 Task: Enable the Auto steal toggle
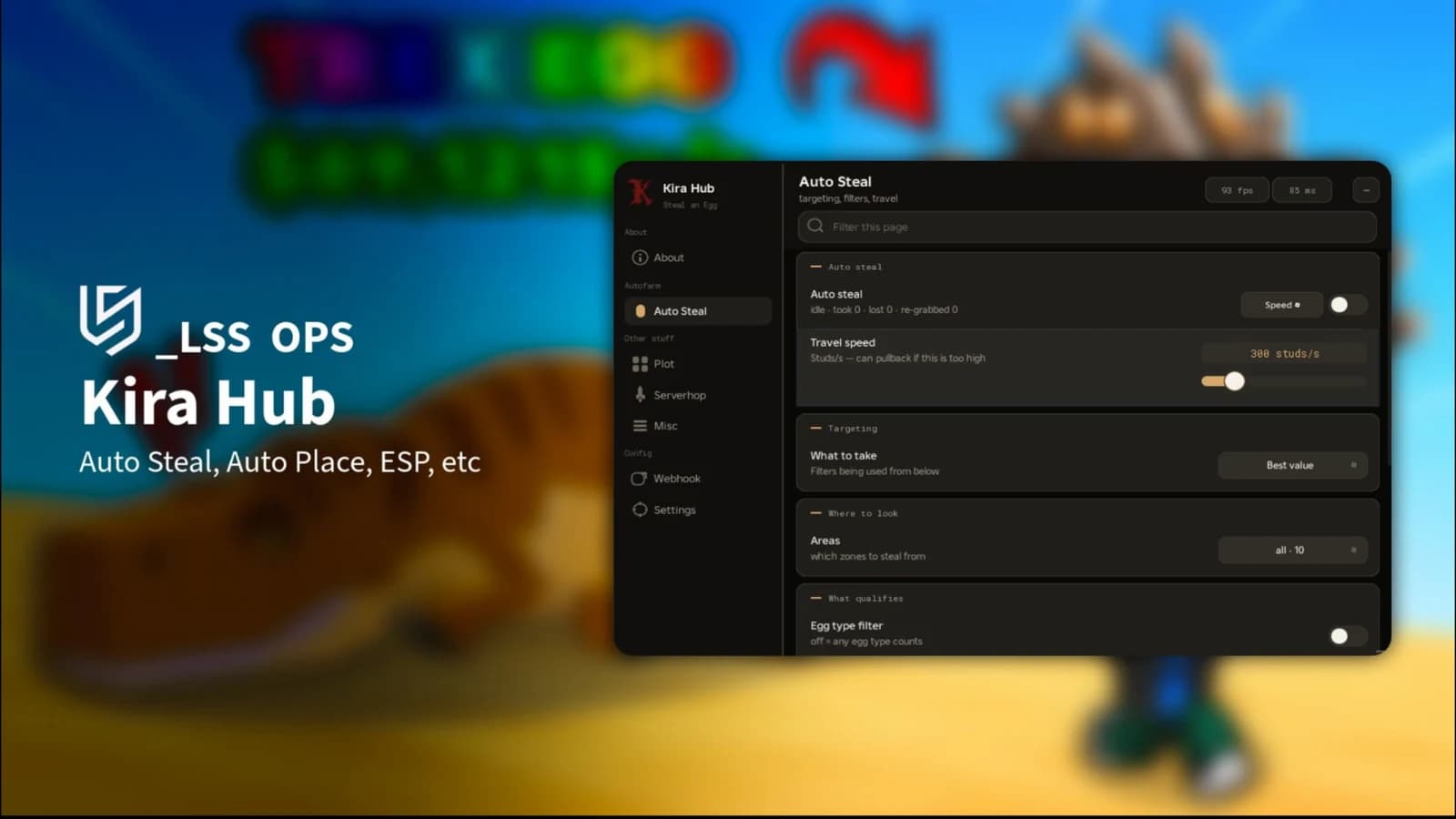pyautogui.click(x=1347, y=305)
